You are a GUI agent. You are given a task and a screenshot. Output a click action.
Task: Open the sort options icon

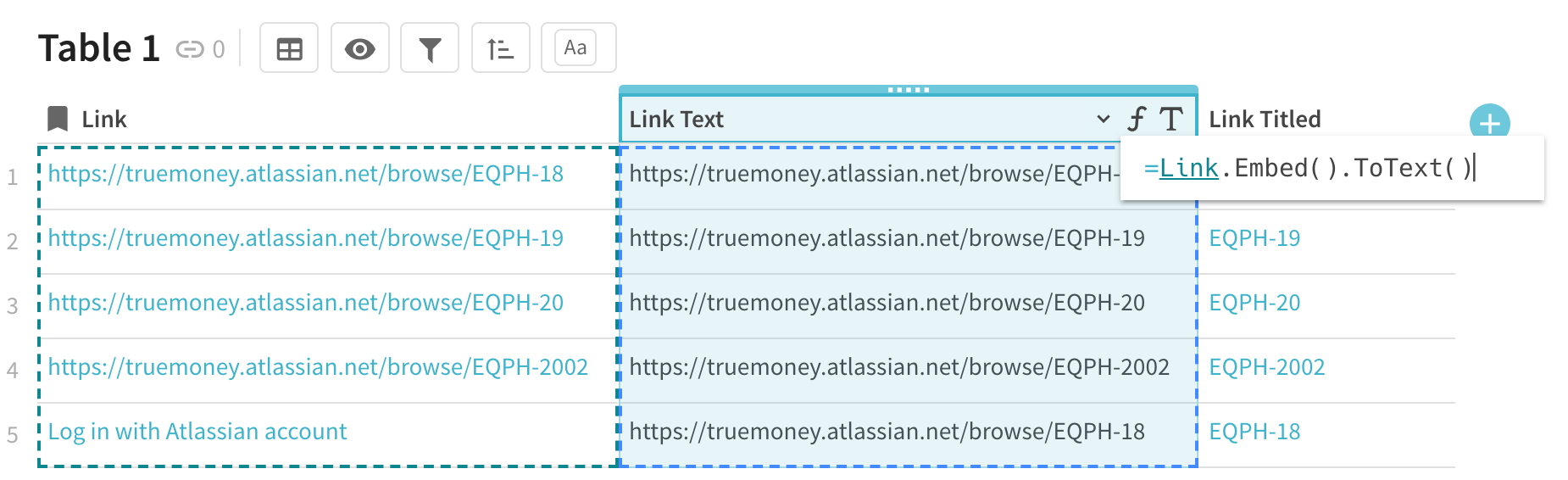501,48
